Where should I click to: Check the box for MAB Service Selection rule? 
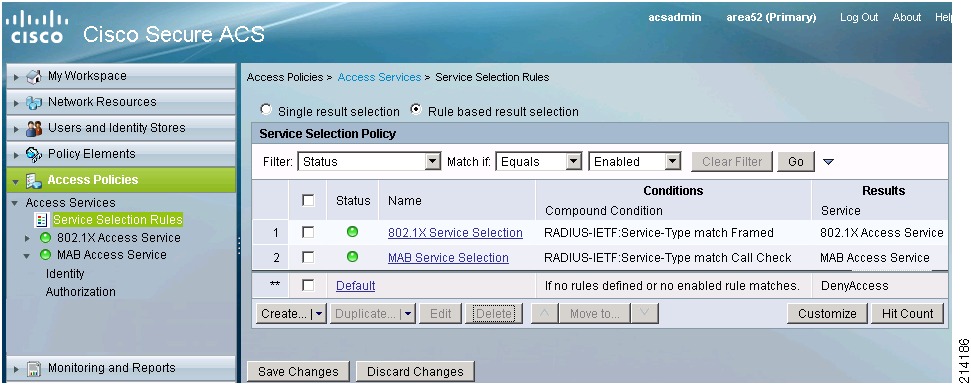point(308,257)
